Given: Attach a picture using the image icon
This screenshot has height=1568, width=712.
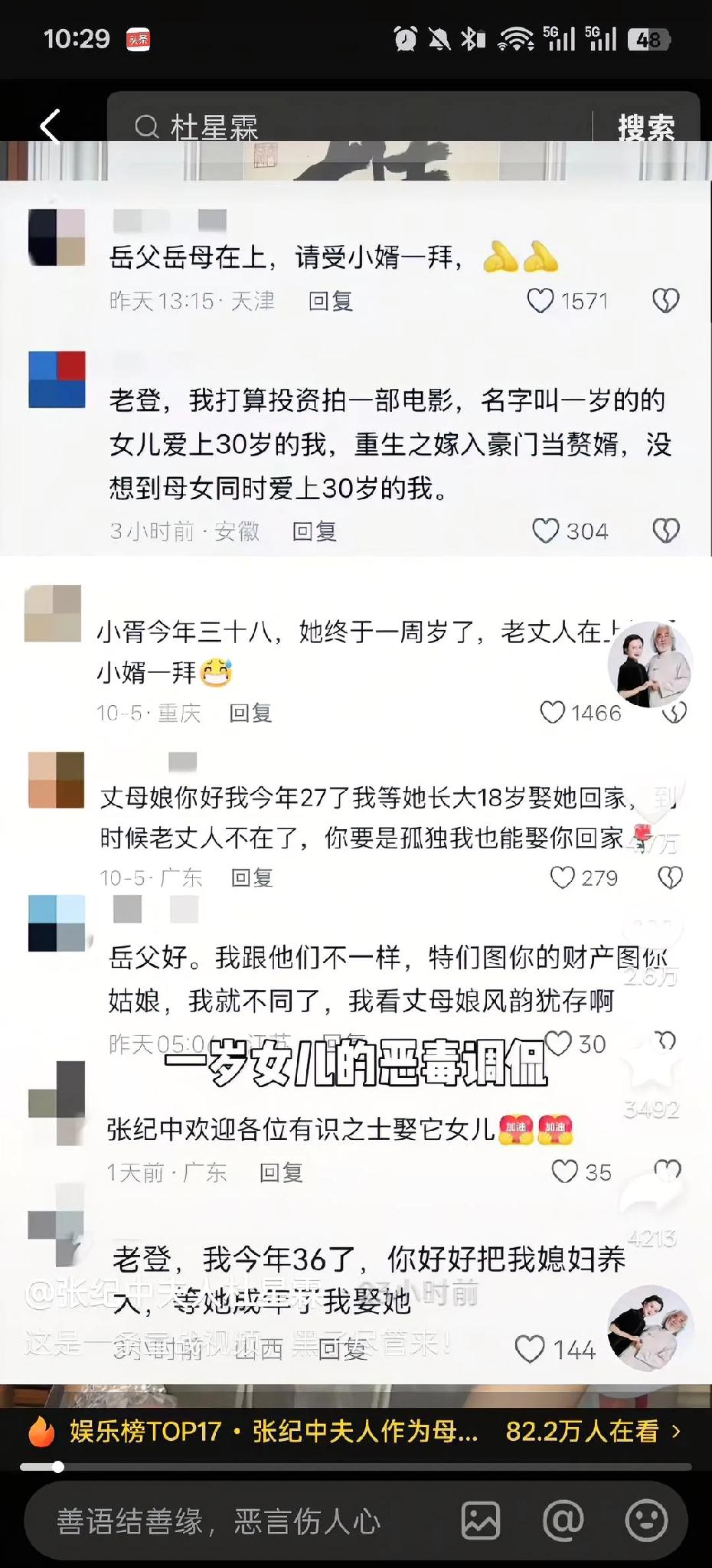Looking at the screenshot, I should click(481, 1521).
